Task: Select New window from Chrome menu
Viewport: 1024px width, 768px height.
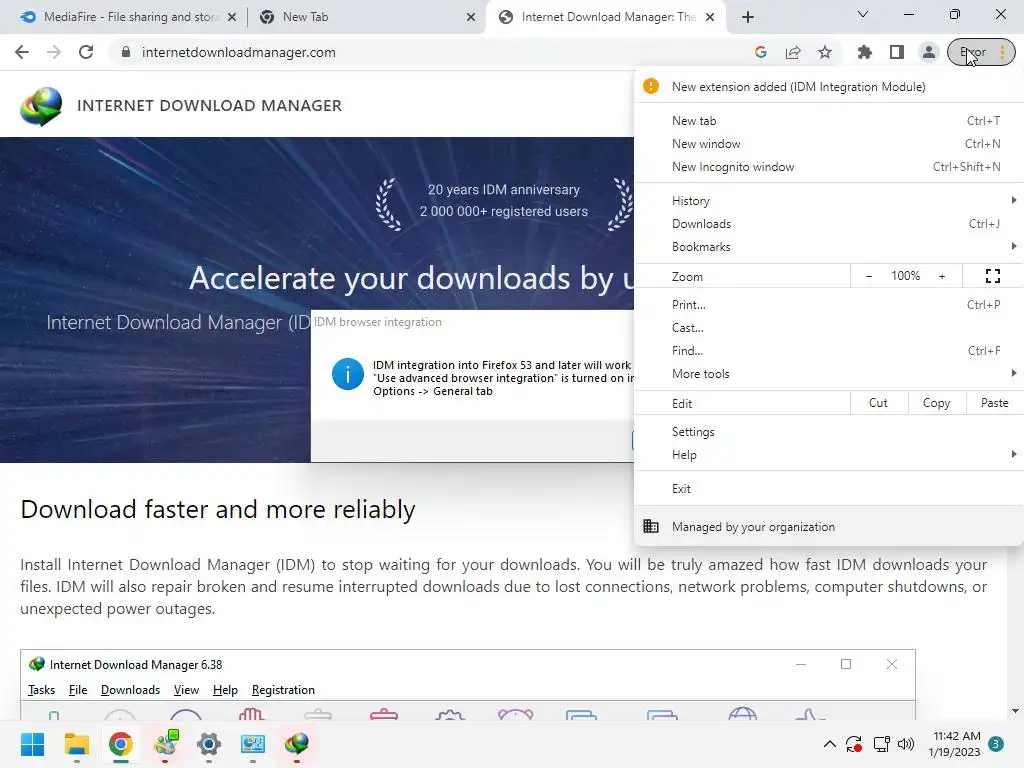Action: (829, 144)
